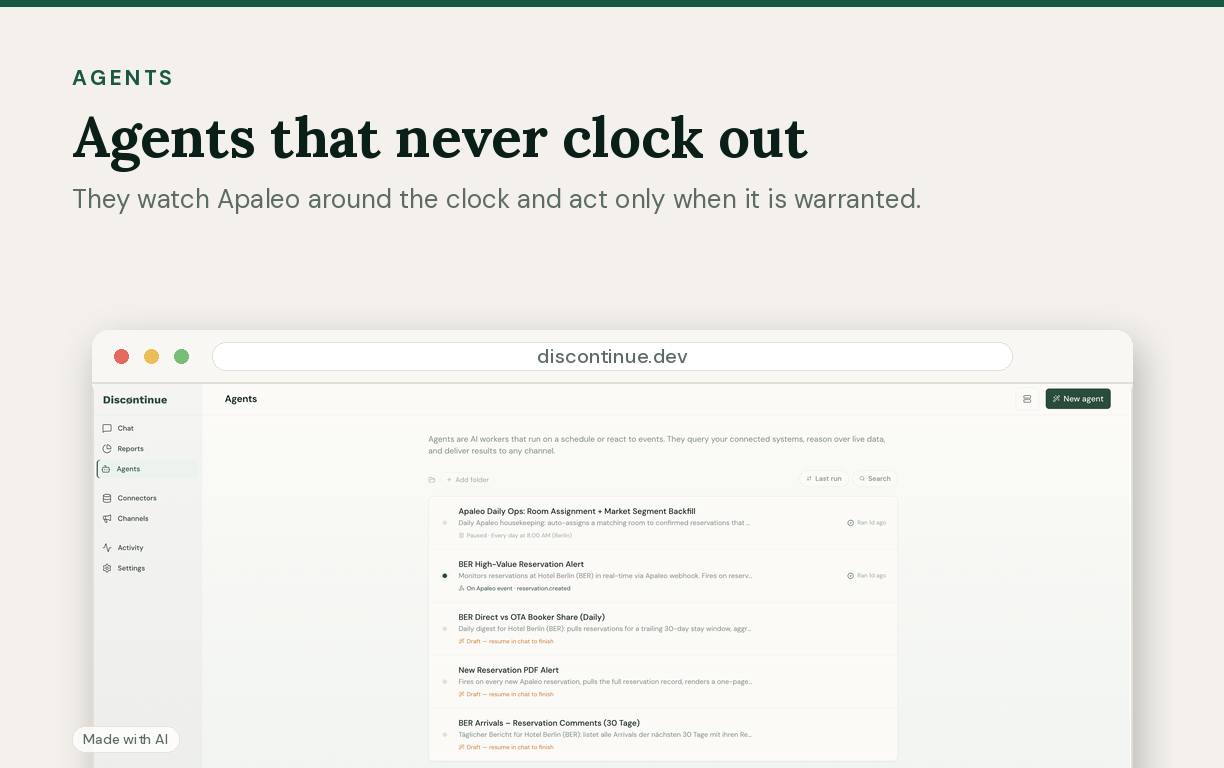Image resolution: width=1224 pixels, height=768 pixels.
Task: Click the active status dot of BER High-Value Reservation Alert
Action: pyautogui.click(x=445, y=576)
